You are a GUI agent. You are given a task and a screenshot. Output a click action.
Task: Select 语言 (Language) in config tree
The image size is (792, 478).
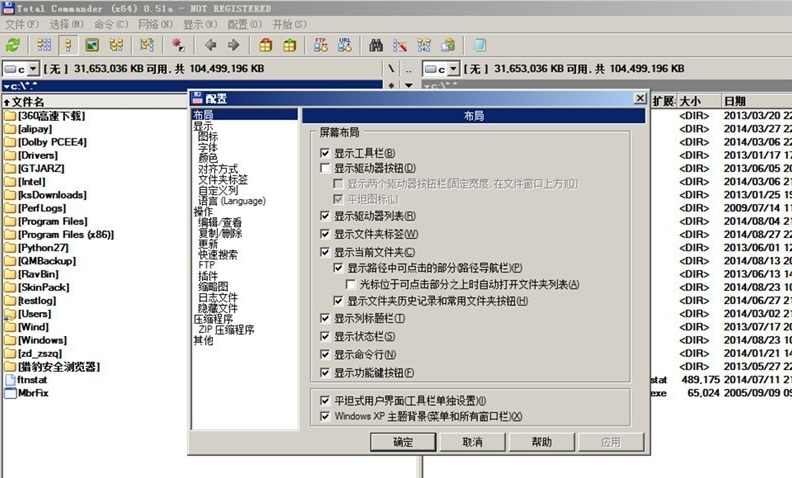tap(232, 201)
